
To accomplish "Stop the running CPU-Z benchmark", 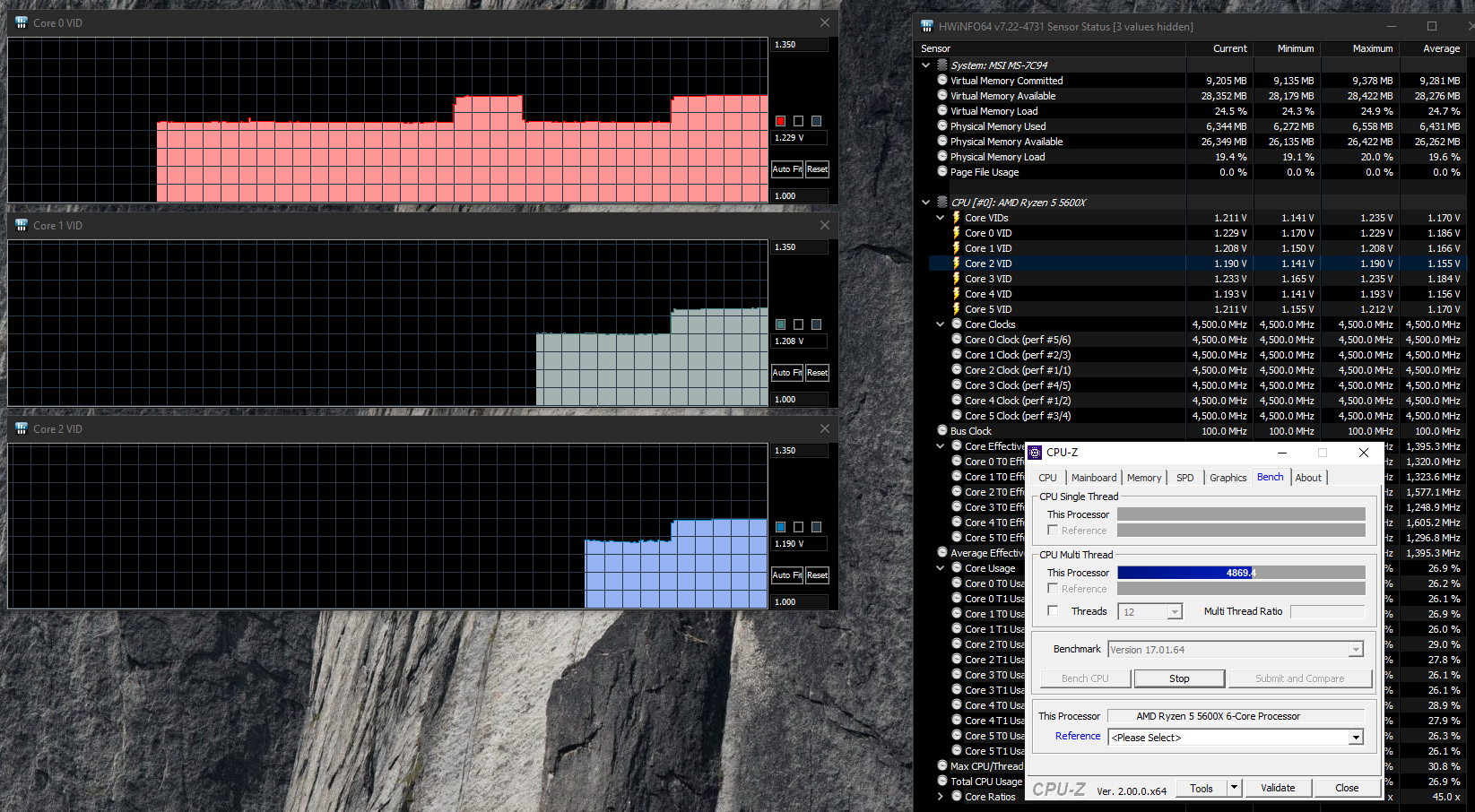I will click(x=1179, y=678).
